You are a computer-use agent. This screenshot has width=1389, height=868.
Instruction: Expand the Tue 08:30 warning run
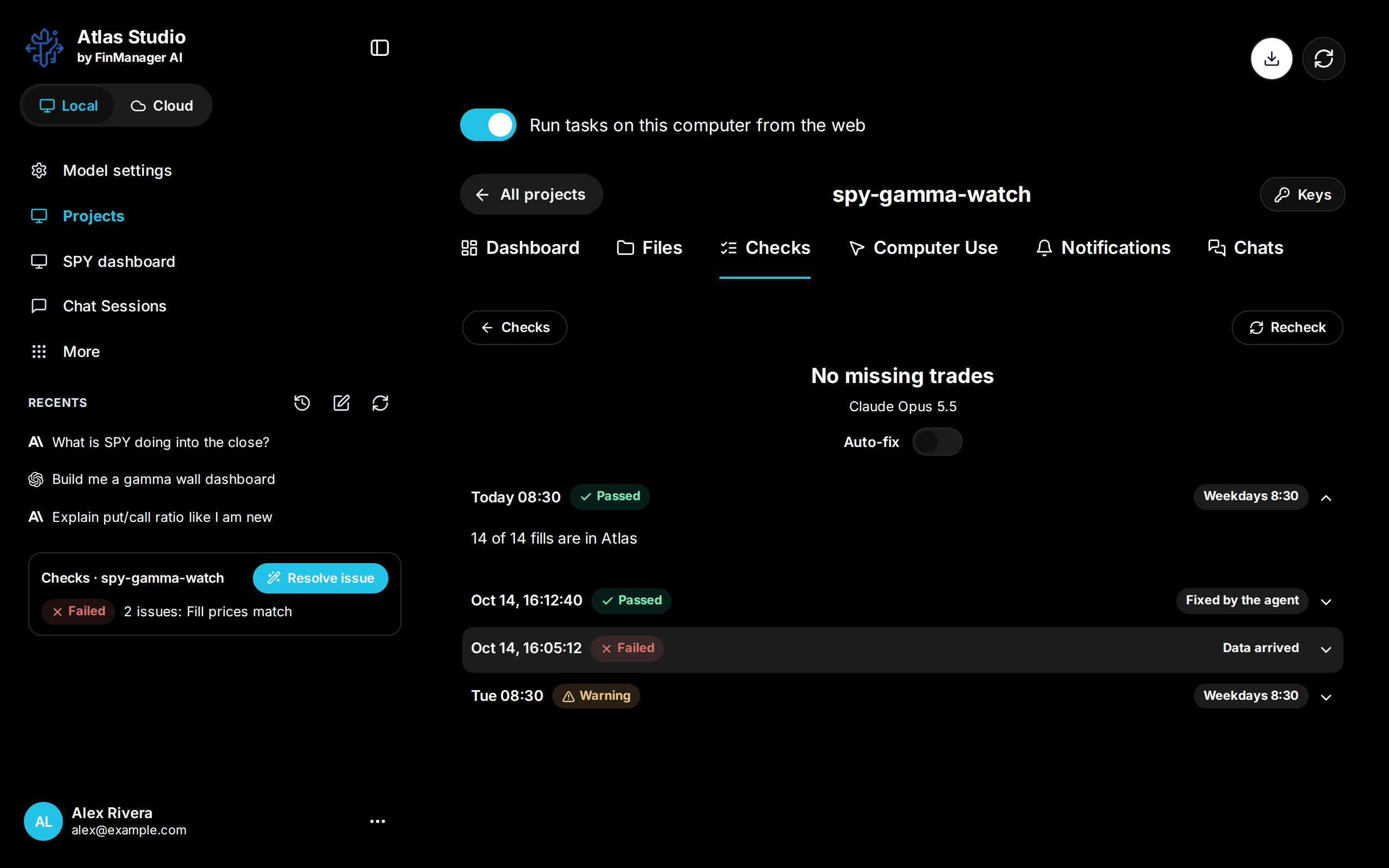1326,697
